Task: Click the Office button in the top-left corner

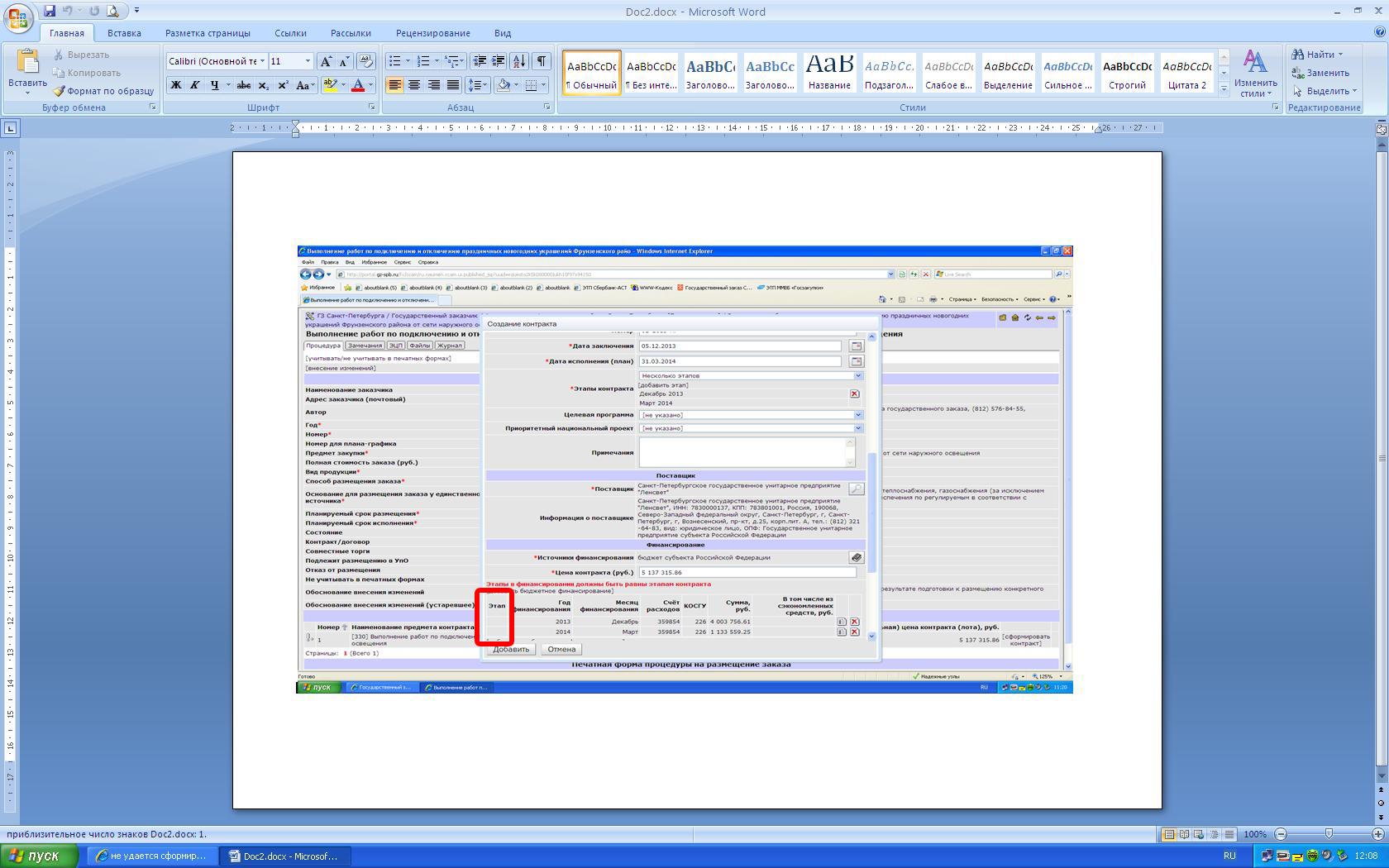Action: (x=17, y=17)
